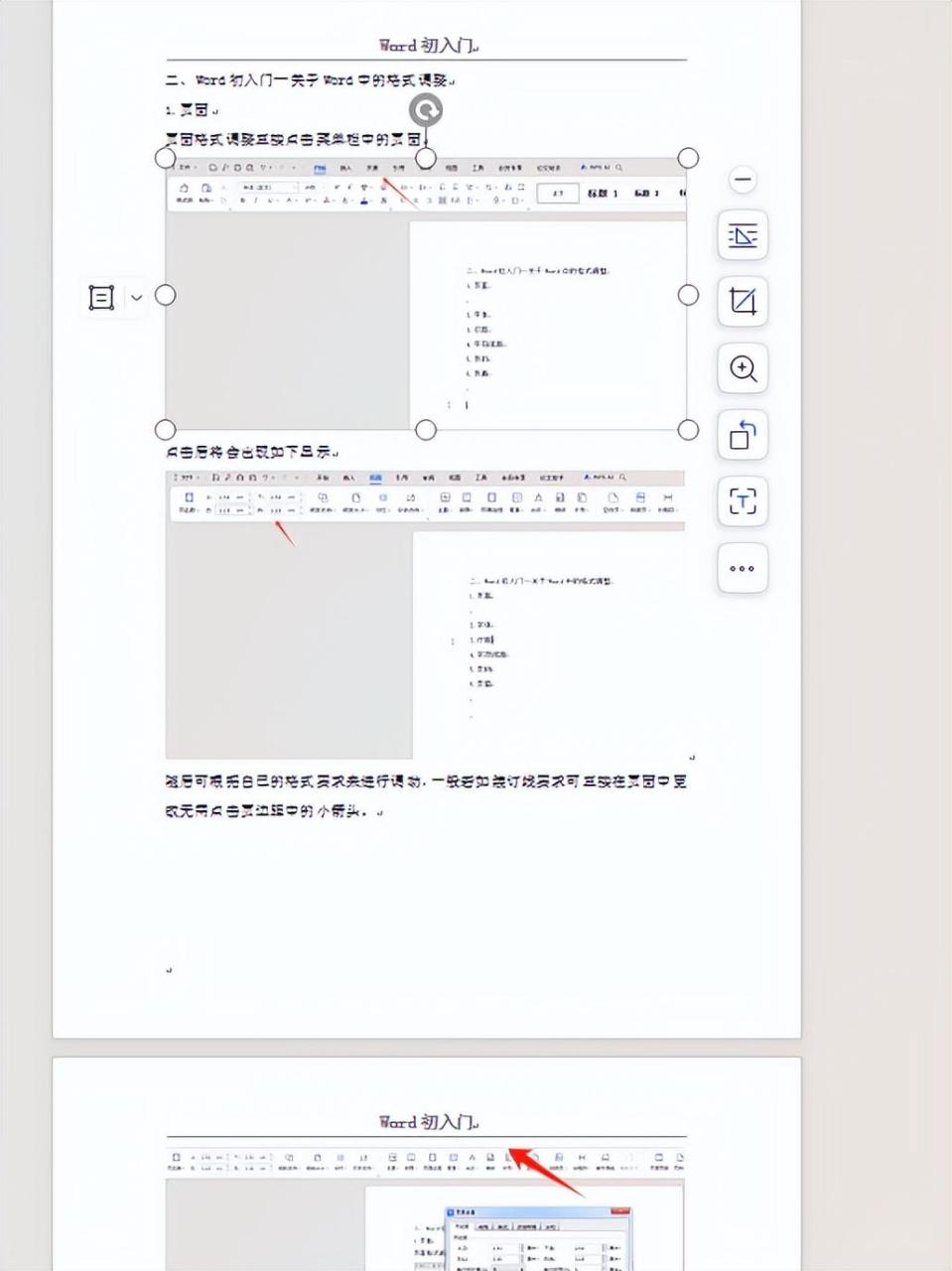Viewport: 952px width, 1271px height.
Task: Click the extract text from image icon
Action: (x=743, y=501)
